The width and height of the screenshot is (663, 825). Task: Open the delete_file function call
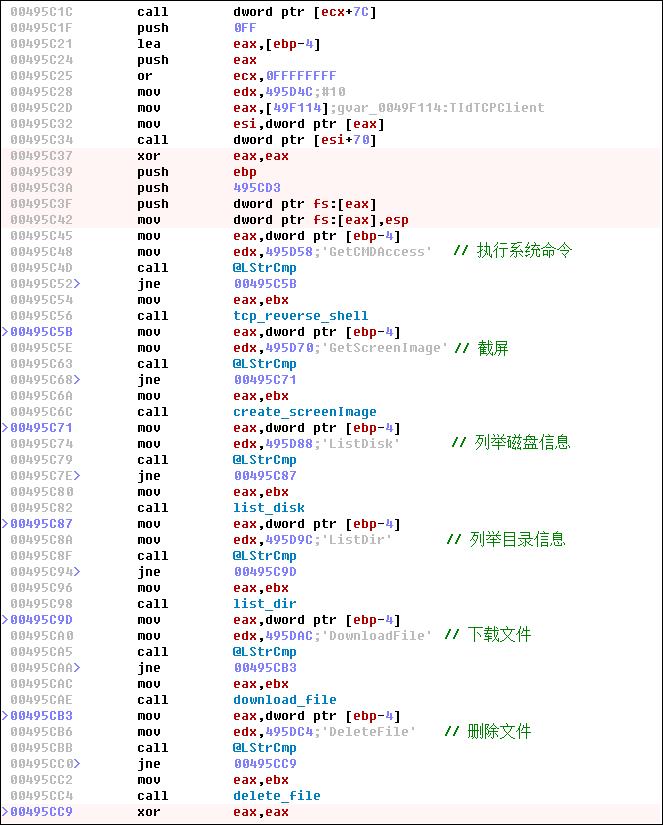[277, 796]
